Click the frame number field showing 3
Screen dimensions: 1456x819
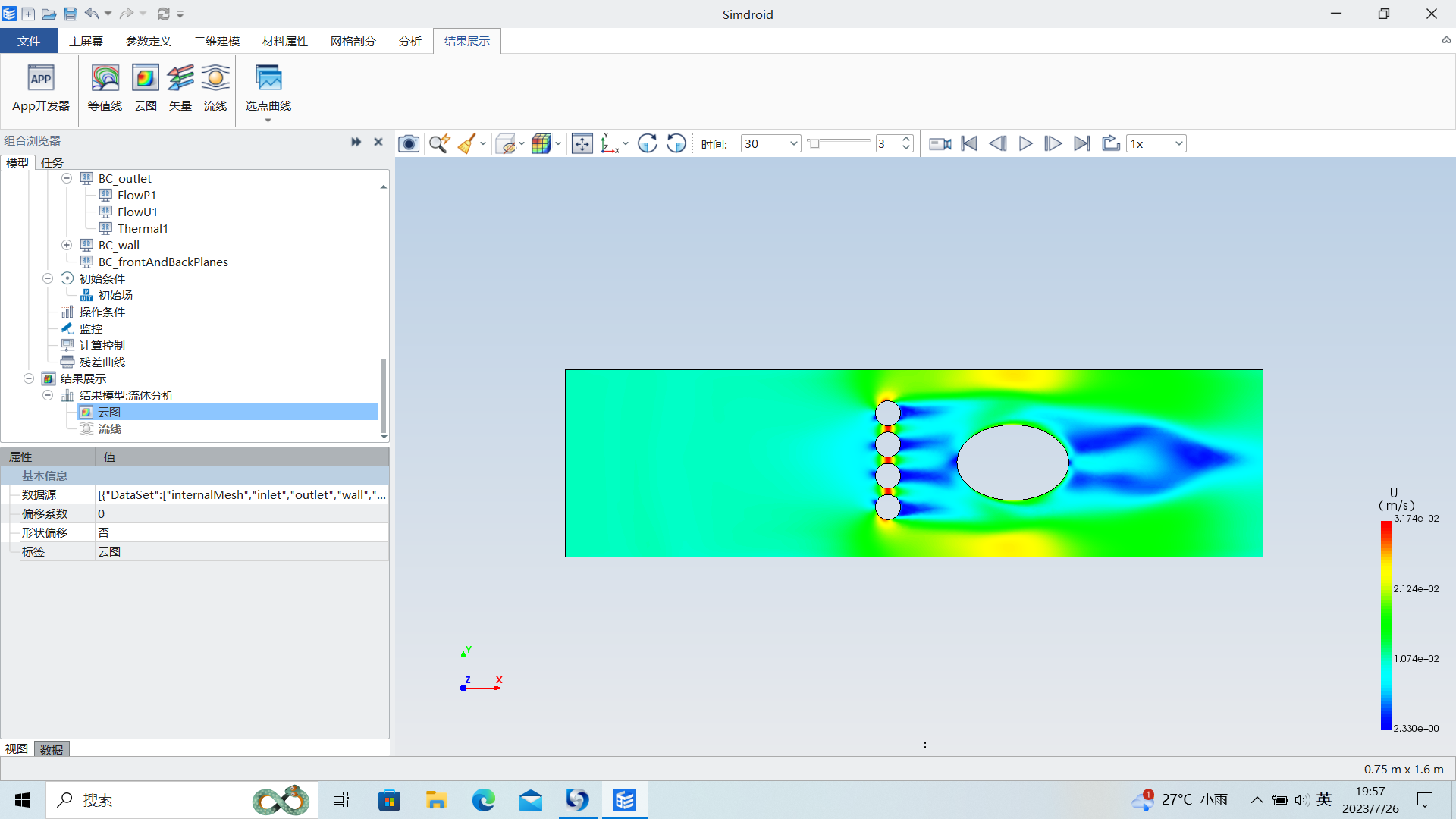887,143
